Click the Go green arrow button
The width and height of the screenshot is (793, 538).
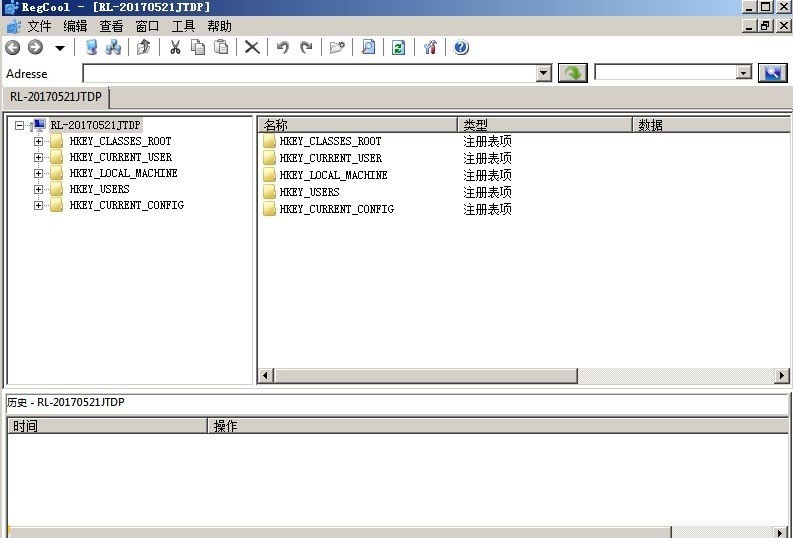[572, 73]
